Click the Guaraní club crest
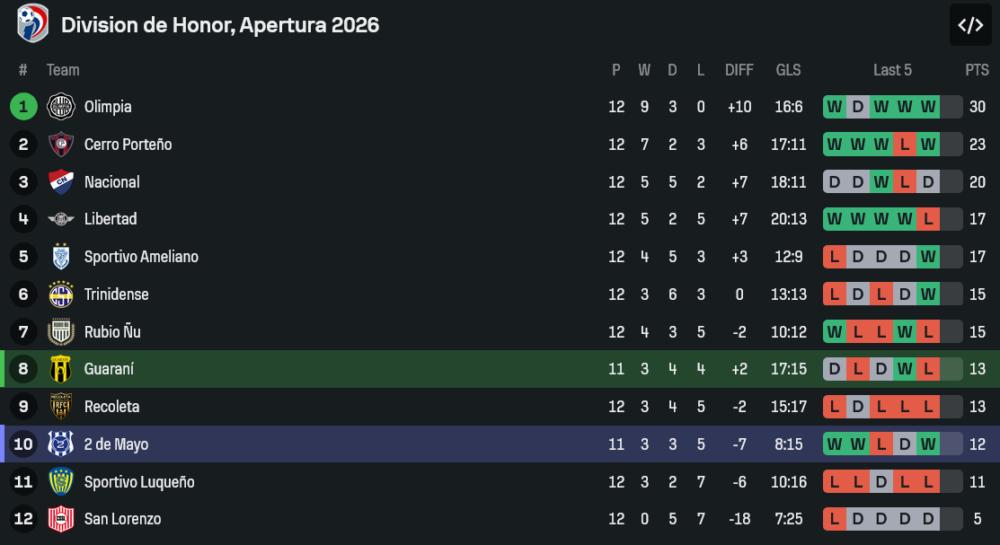 click(61, 369)
